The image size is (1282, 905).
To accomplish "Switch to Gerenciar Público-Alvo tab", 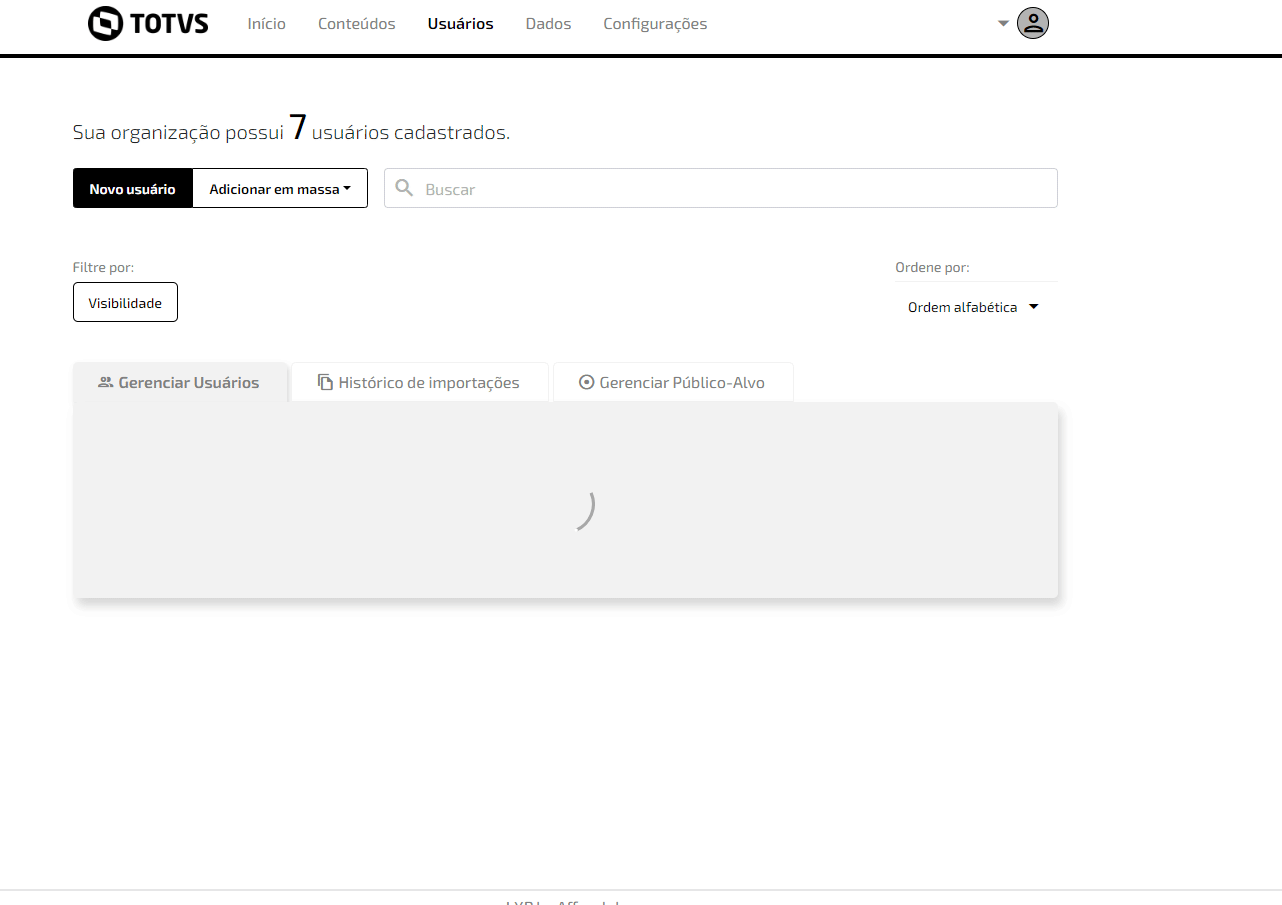I will point(673,382).
